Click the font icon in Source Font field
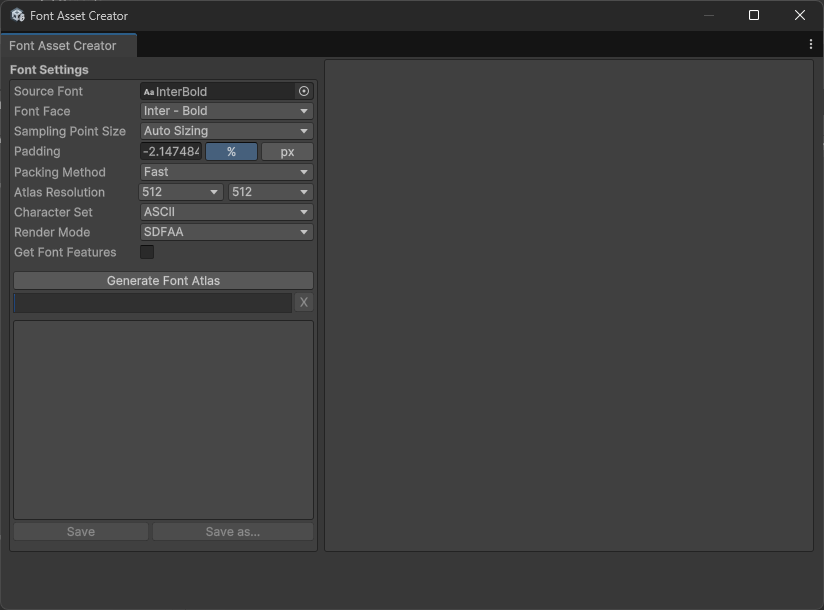The image size is (824, 610). point(149,92)
